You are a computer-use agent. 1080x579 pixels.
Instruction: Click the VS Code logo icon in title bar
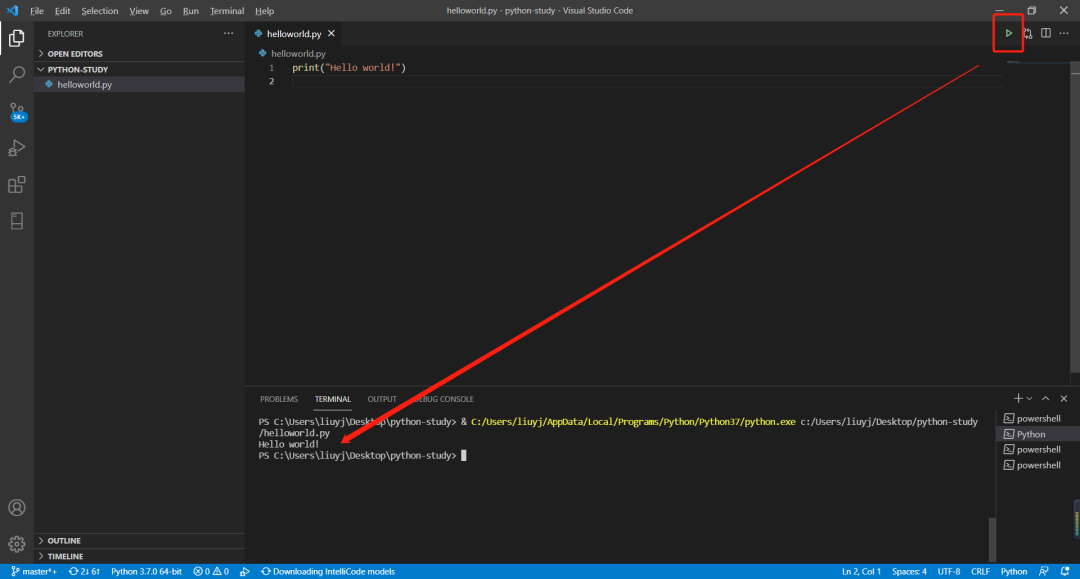coord(12,10)
